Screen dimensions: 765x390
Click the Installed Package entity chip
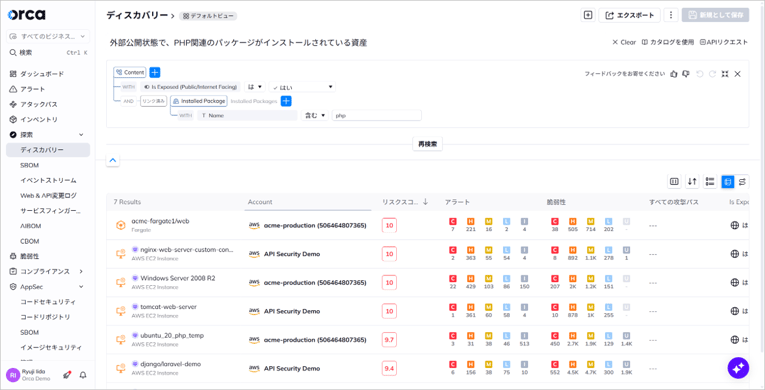199,101
